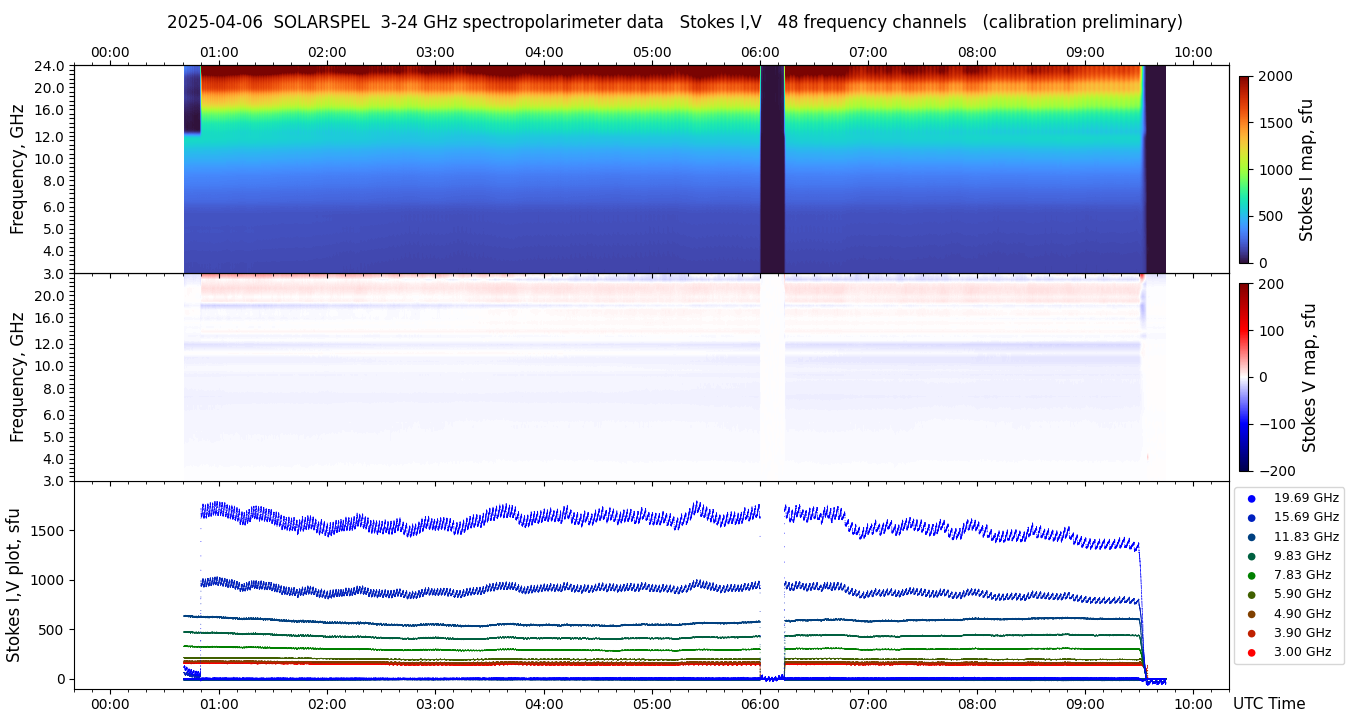Pick the 9.83 GHz legend marker
The image size is (1350, 725).
tap(1251, 556)
